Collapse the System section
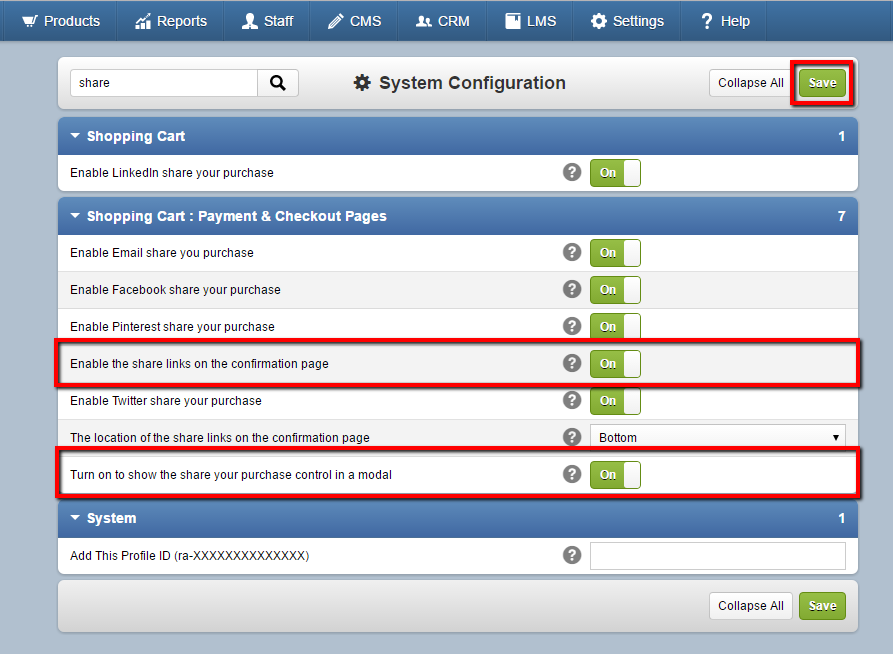The height and width of the screenshot is (654, 893). click(458, 518)
